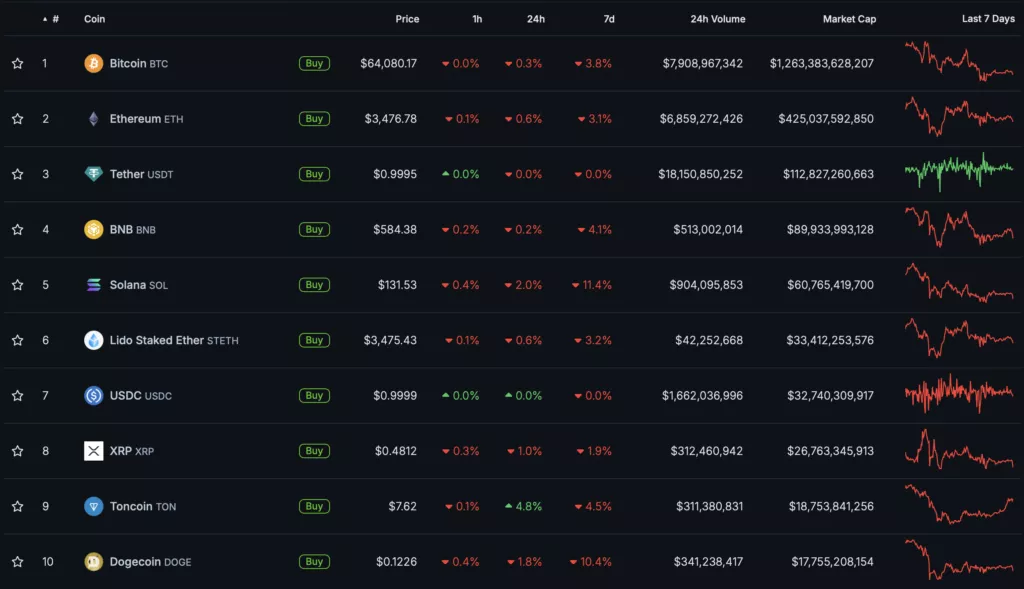Open Ethereum's 7-day sparkline chart
Screen dimensions: 1024x589
pos(959,116)
